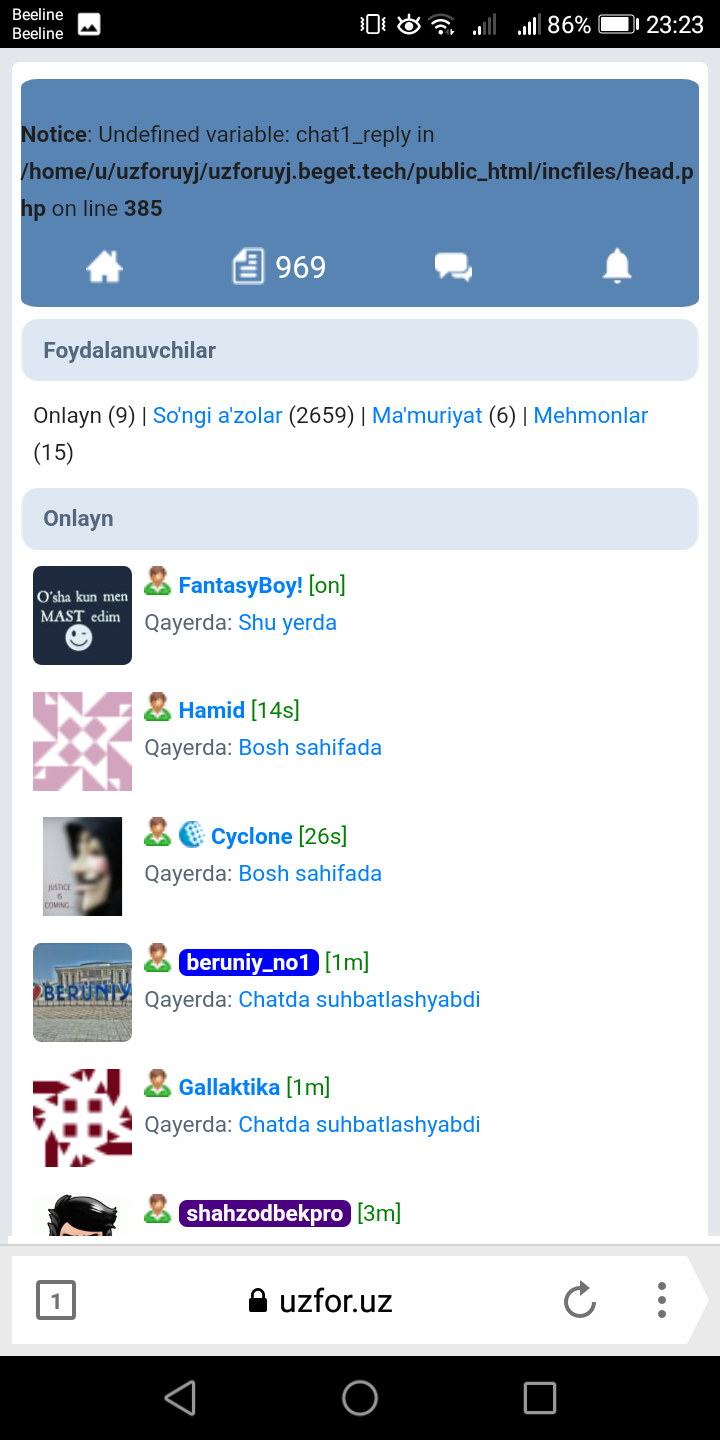The image size is (720, 1440).
Task: Reload the page in the browser
Action: pyautogui.click(x=579, y=1301)
